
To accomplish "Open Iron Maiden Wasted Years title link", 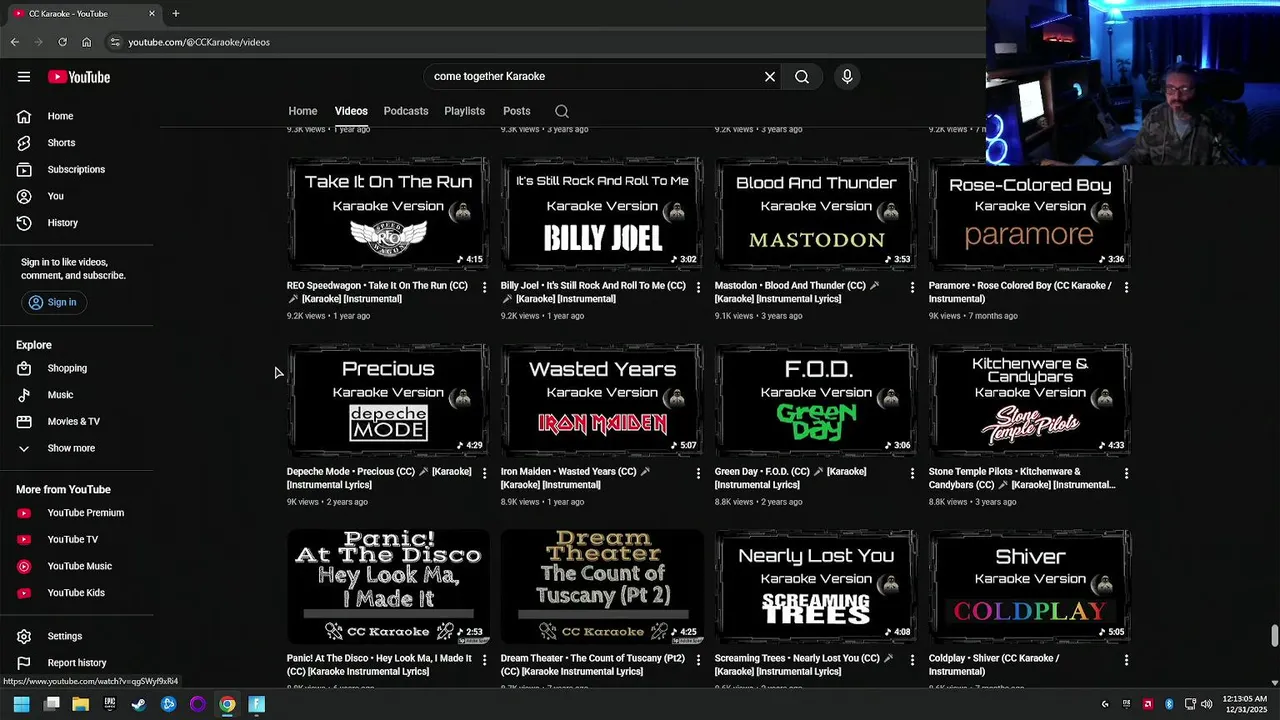I will point(575,478).
